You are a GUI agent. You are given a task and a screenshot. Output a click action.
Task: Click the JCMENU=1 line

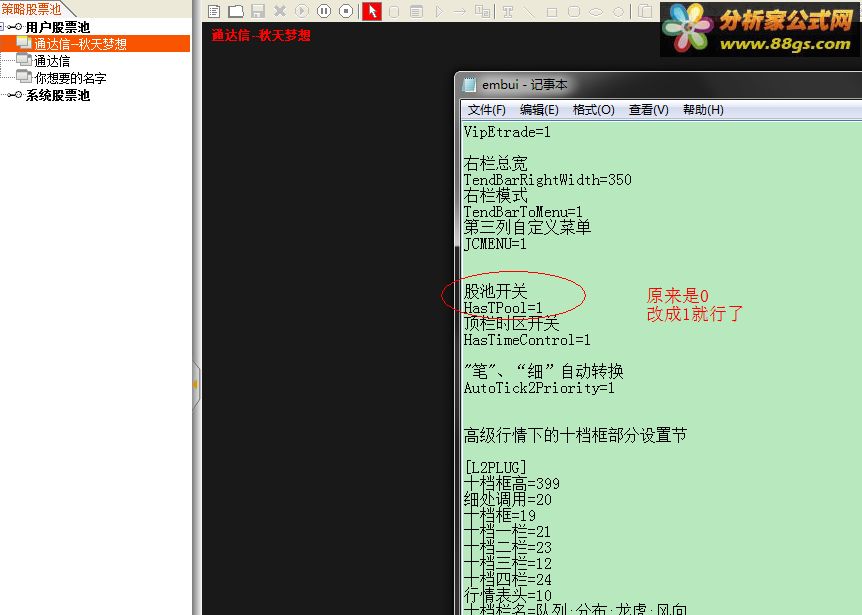point(495,243)
